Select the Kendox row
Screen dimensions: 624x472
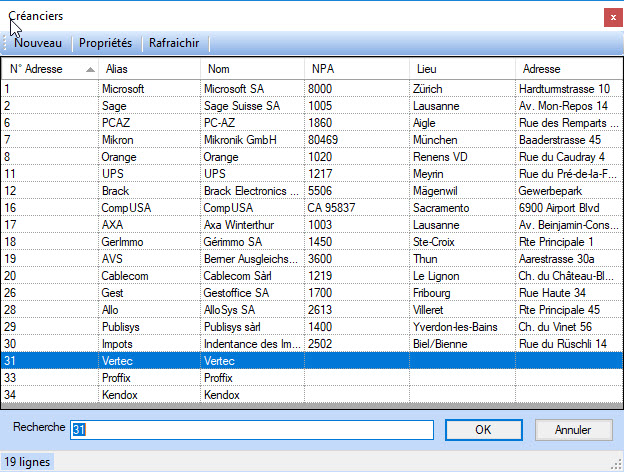coord(312,395)
